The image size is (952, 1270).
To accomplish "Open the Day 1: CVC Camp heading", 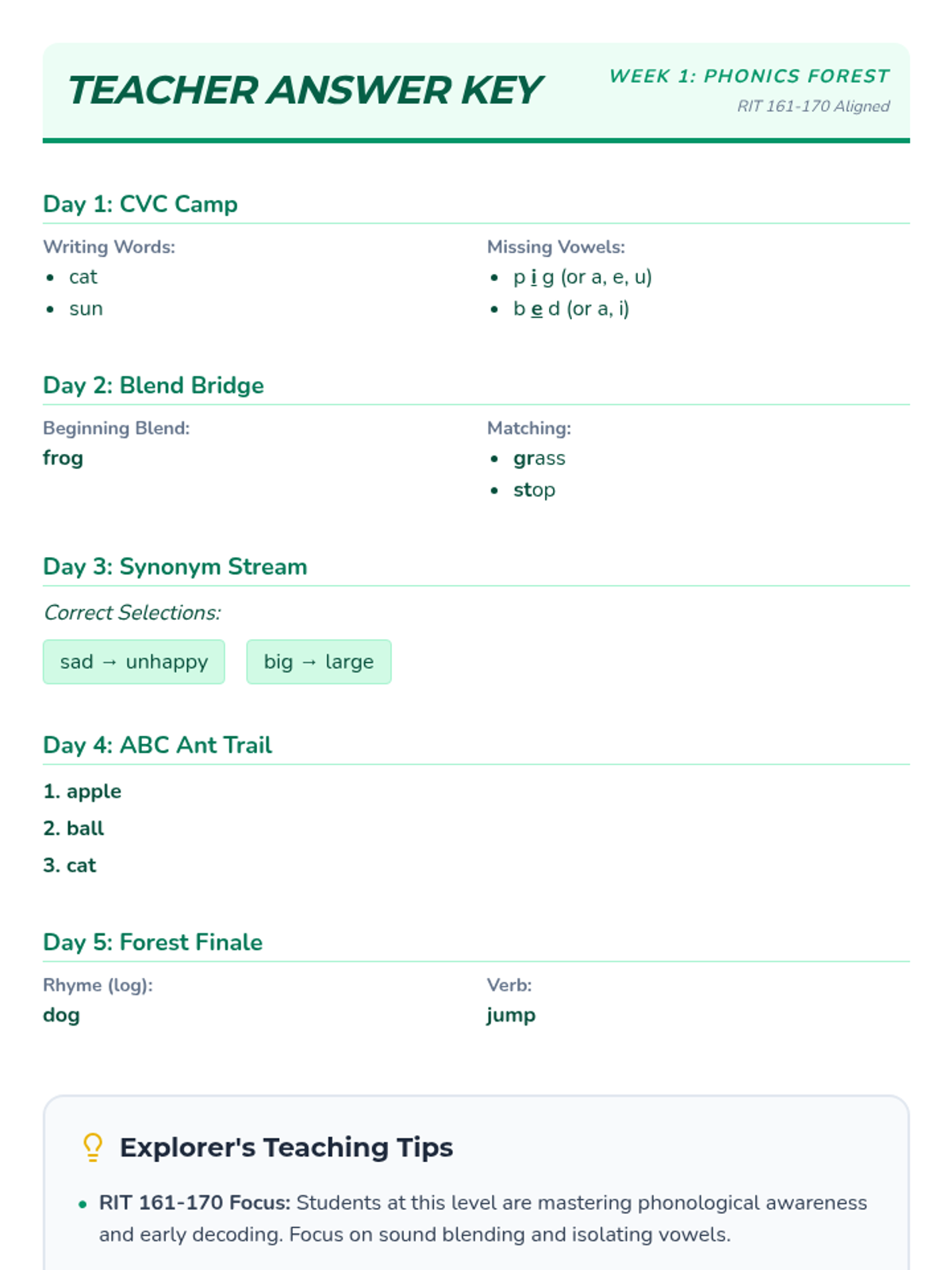I will coord(140,204).
